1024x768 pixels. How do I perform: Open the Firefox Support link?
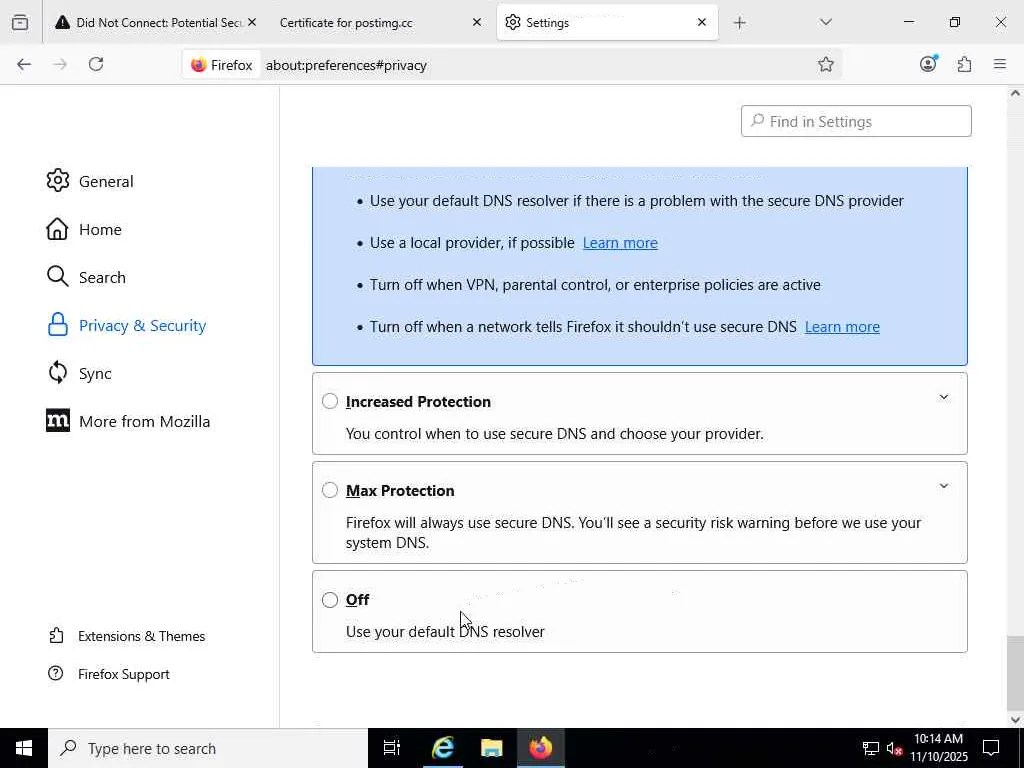(x=123, y=674)
